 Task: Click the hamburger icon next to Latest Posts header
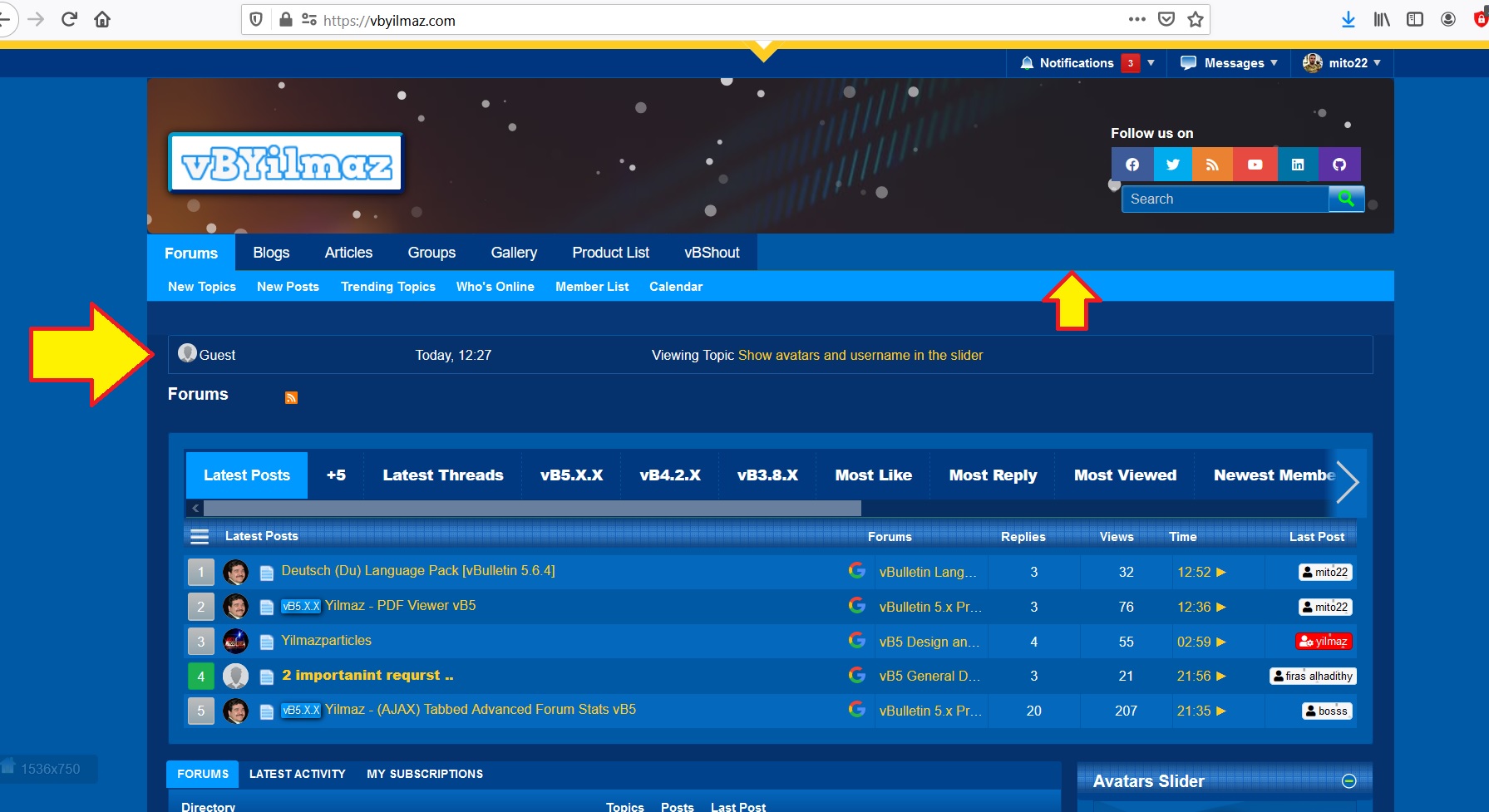coord(200,537)
